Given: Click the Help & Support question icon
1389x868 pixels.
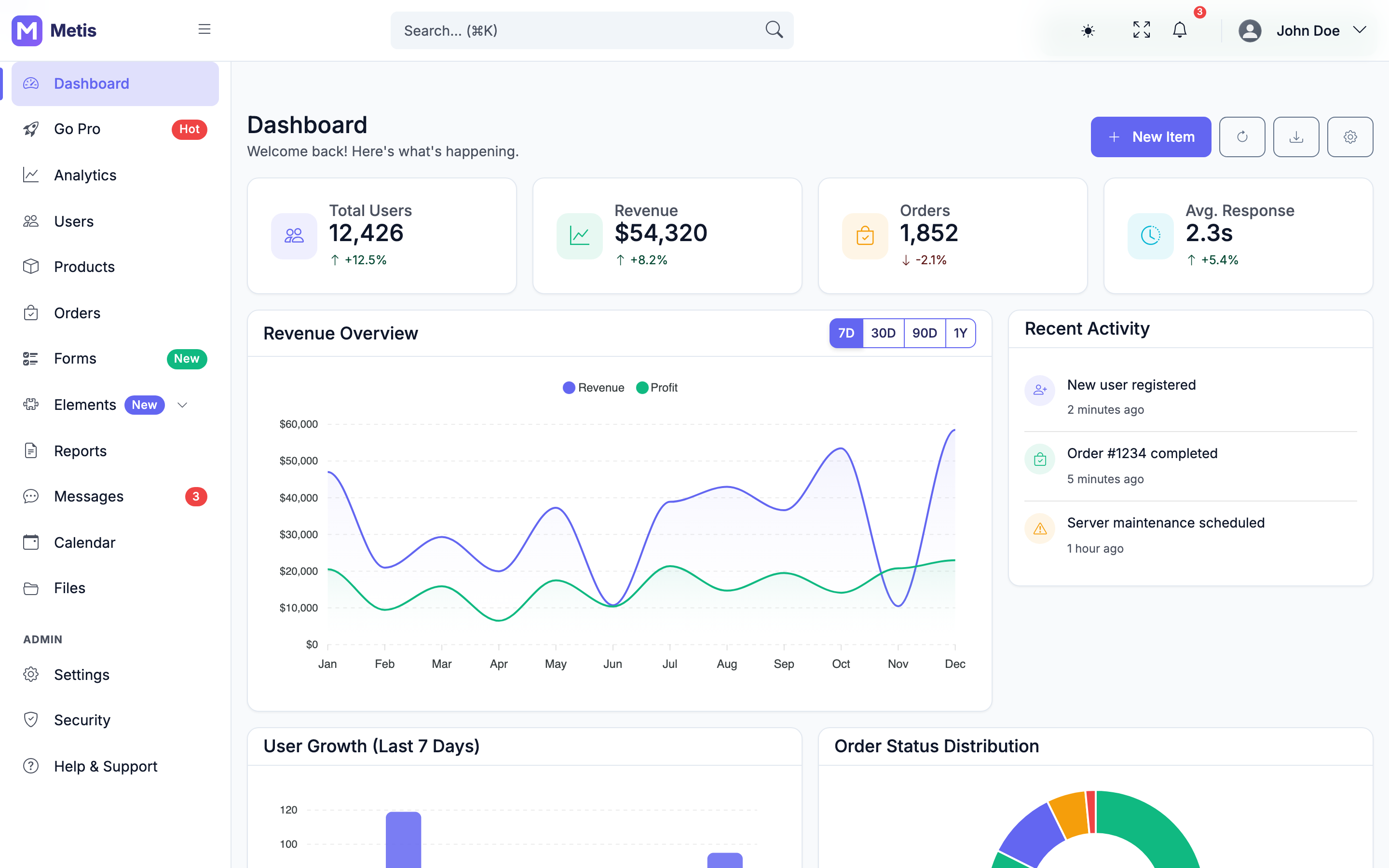Looking at the screenshot, I should click(x=30, y=766).
